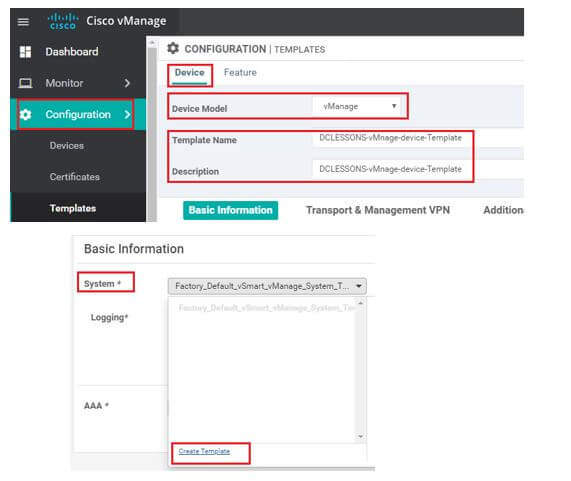Open Dashboard in the sidebar

tap(72, 52)
